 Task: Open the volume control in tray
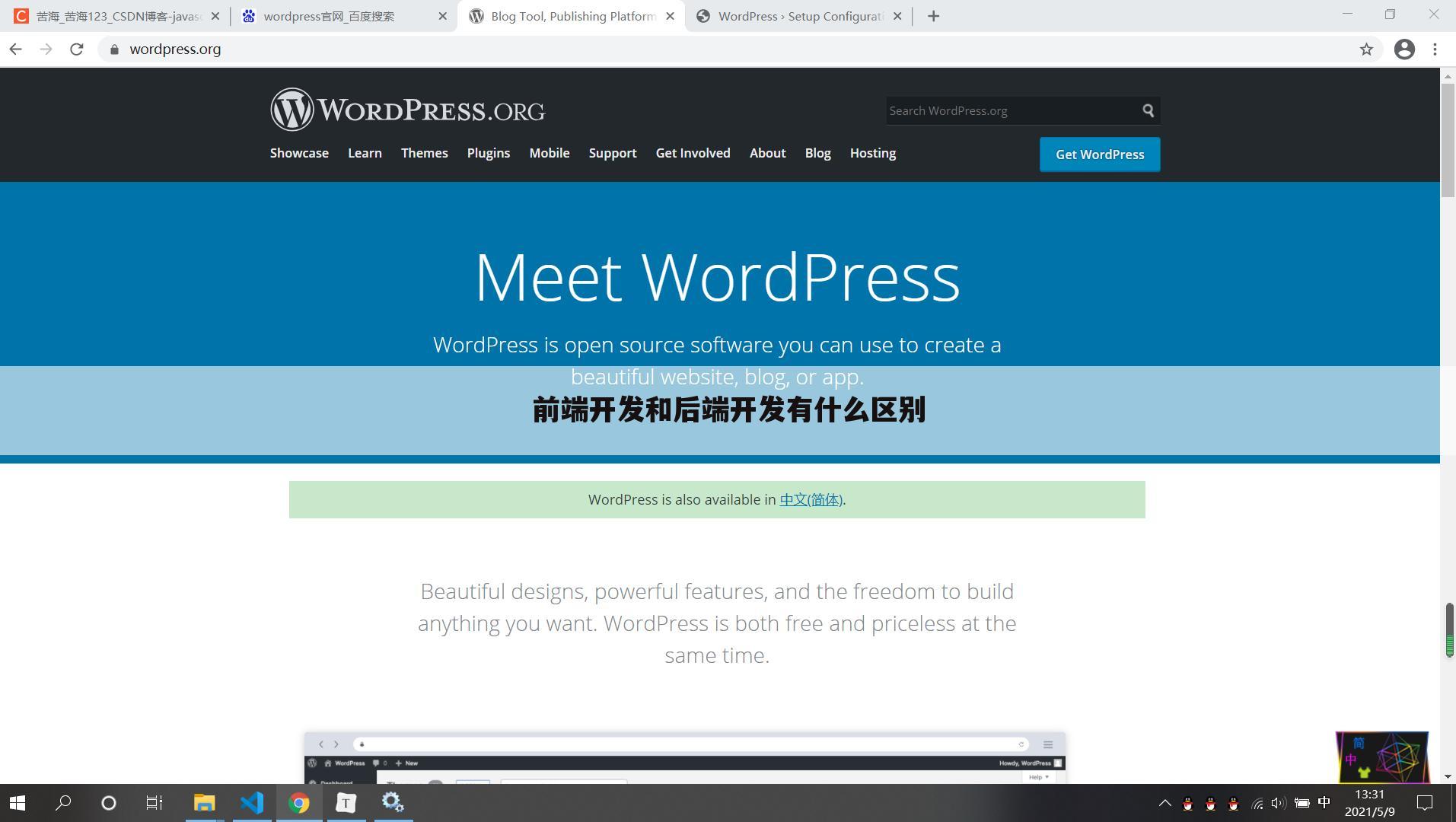(1279, 803)
